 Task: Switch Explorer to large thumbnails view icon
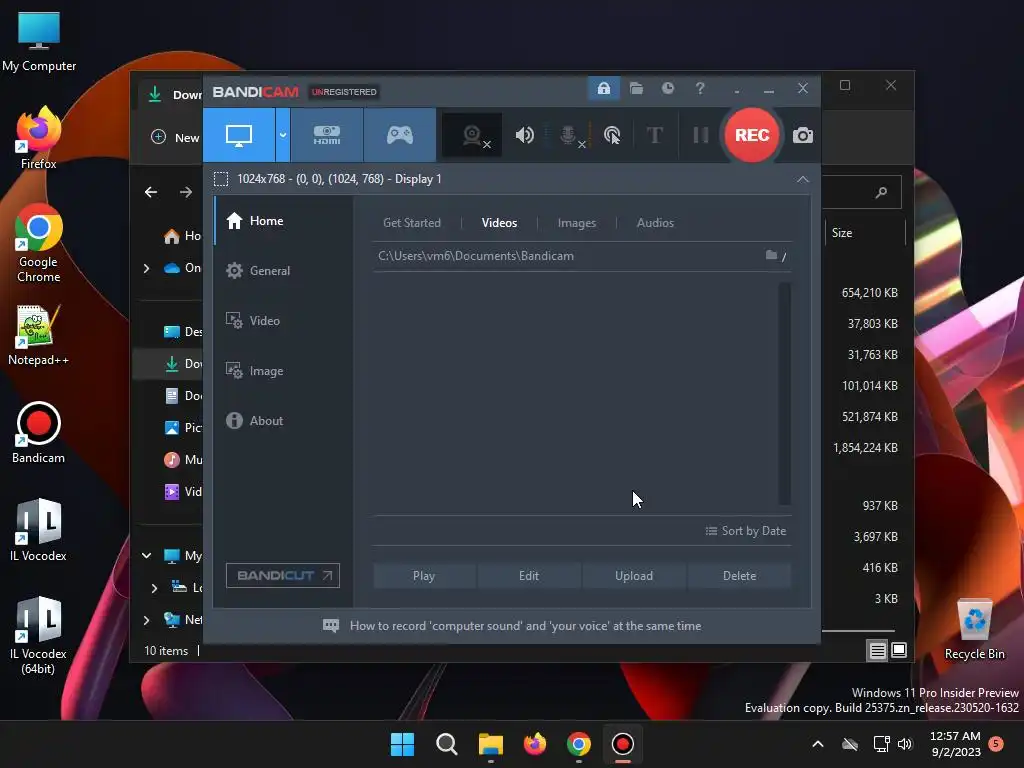pos(899,650)
